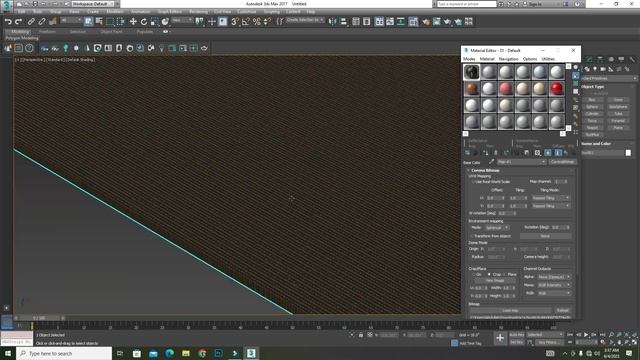Open the Alpha channel output dropdown
The image size is (640, 360).
pos(554,277)
